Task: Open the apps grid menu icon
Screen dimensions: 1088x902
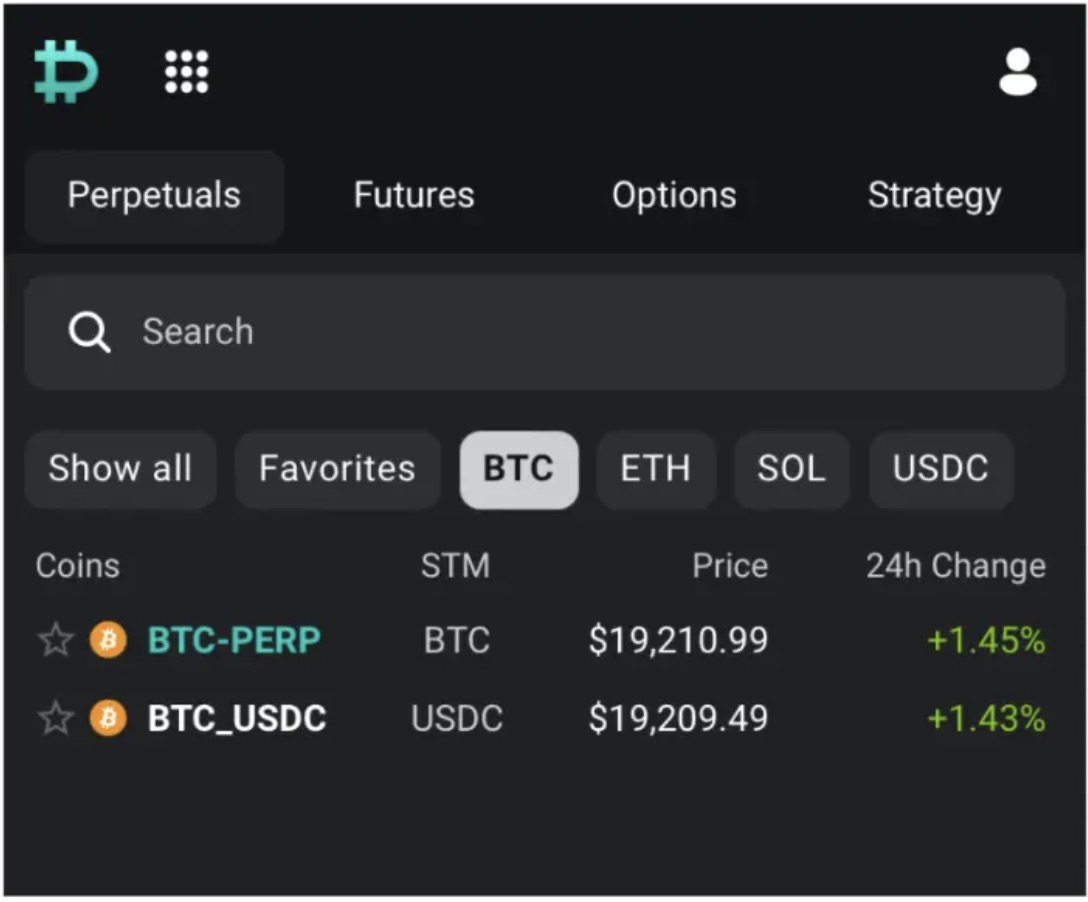Action: click(x=185, y=70)
